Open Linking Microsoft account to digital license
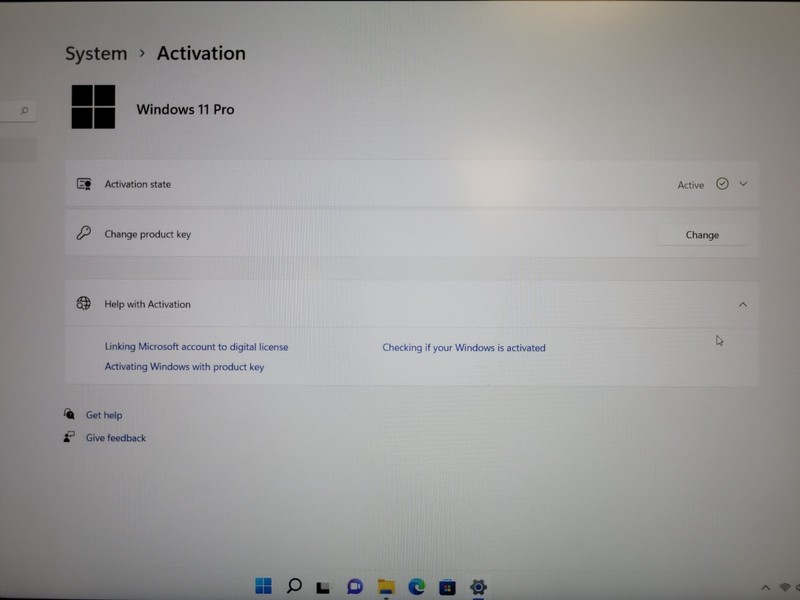The height and width of the screenshot is (600, 800). (x=196, y=347)
